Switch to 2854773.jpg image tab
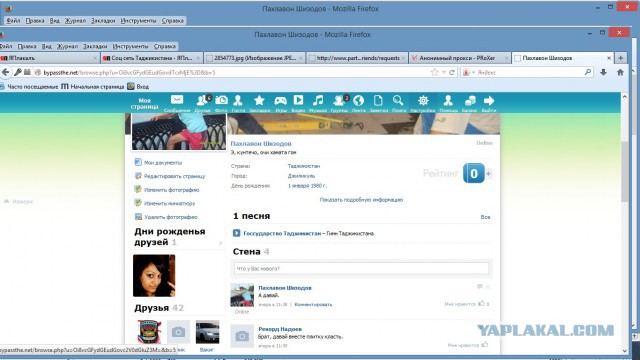The width and height of the screenshot is (640, 360). coord(255,58)
